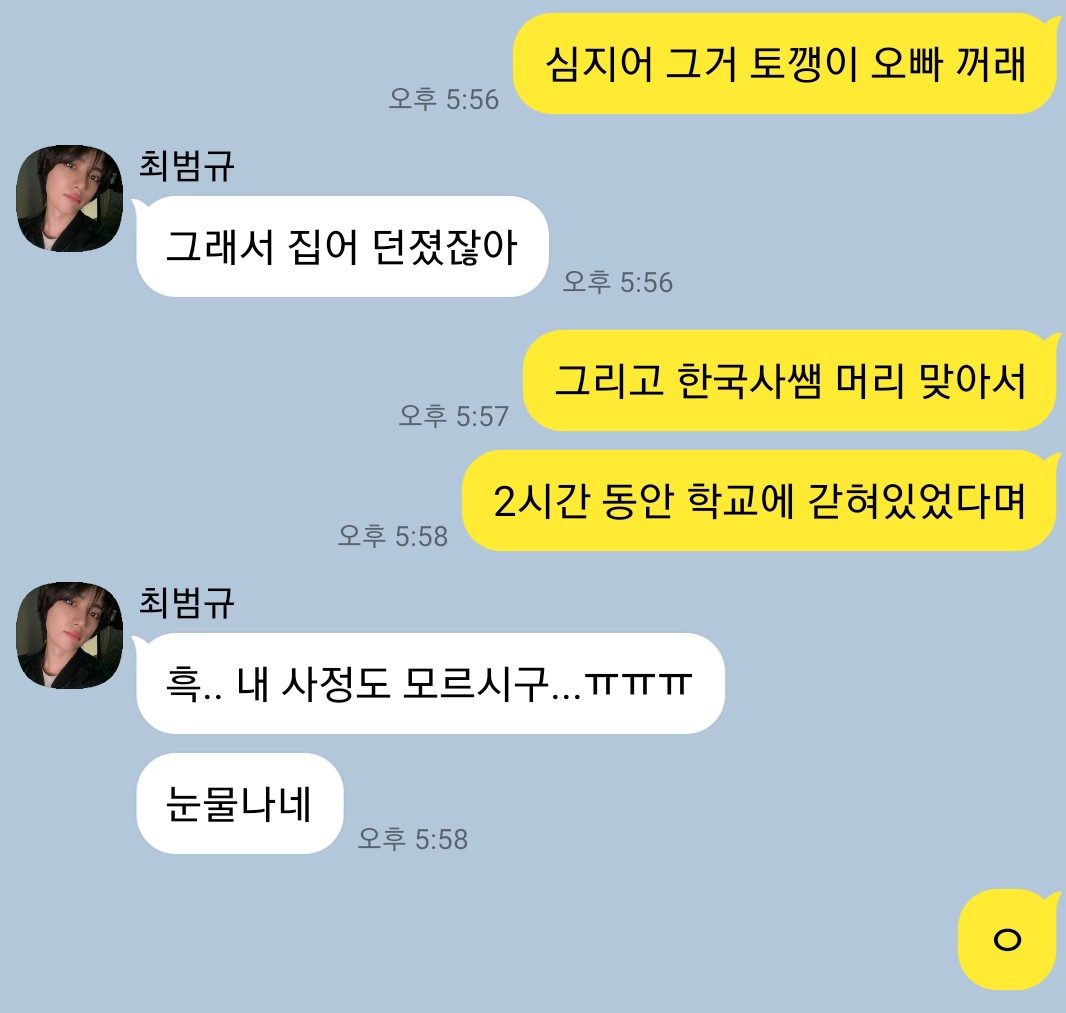The image size is (1066, 1013).
Task: Select the message '그래서 집어 던졌잖아'
Action: tap(343, 246)
